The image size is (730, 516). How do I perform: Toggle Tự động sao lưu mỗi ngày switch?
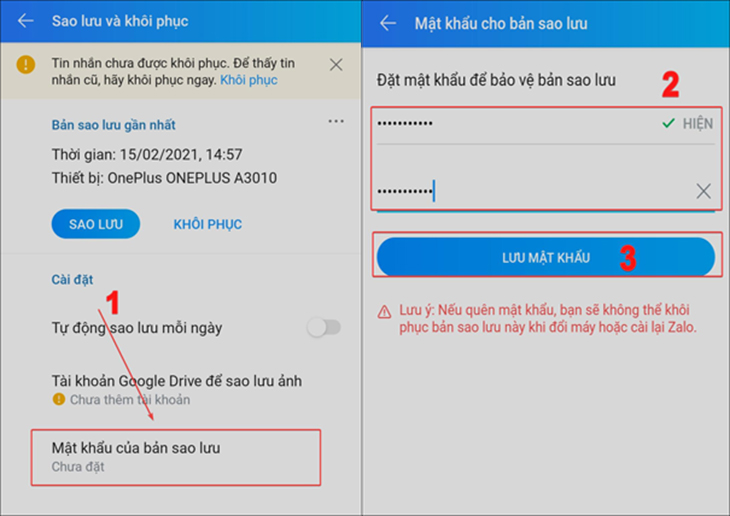(x=324, y=327)
